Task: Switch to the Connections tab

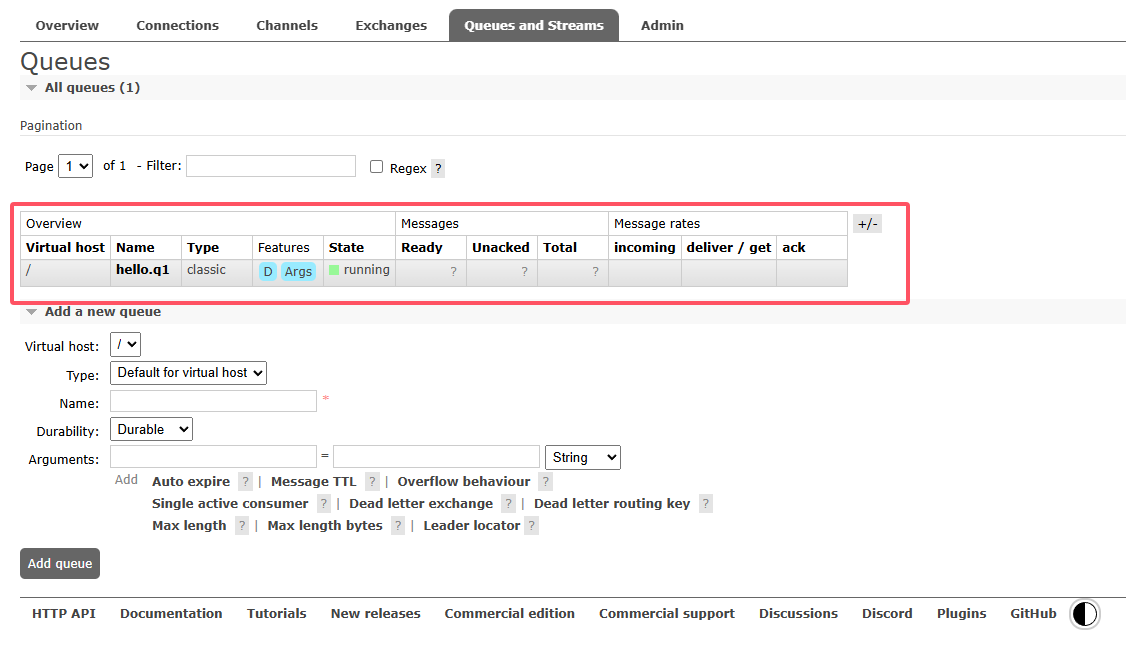Action: [x=177, y=25]
